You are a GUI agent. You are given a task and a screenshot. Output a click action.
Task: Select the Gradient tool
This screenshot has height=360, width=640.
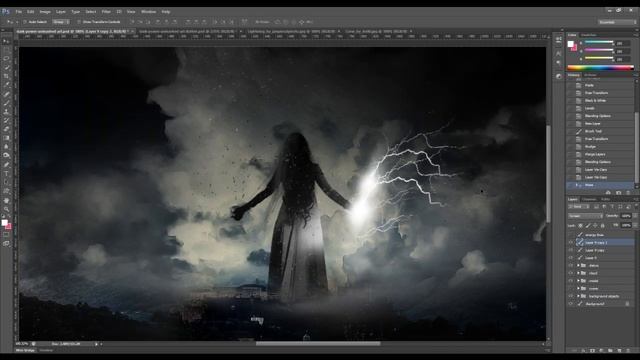6,138
